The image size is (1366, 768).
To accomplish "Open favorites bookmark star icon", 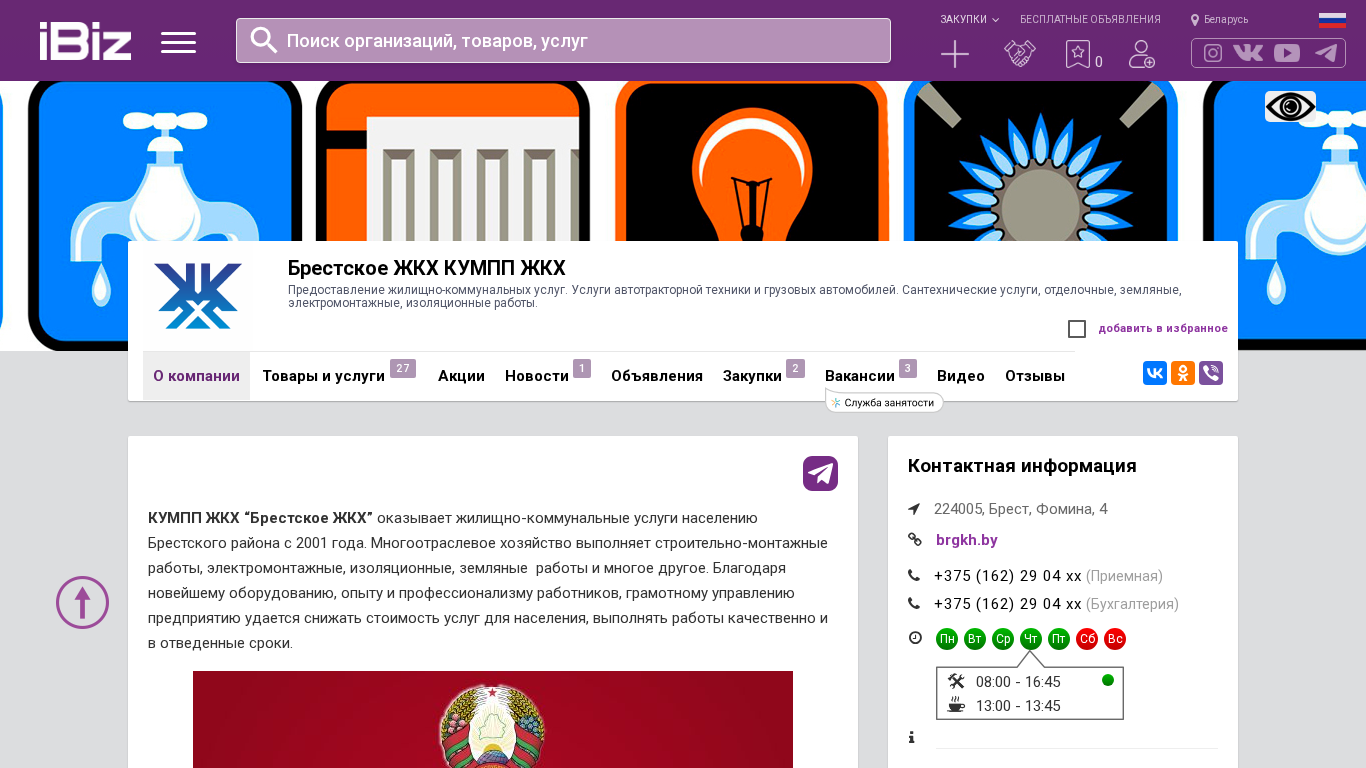I will 1078,54.
